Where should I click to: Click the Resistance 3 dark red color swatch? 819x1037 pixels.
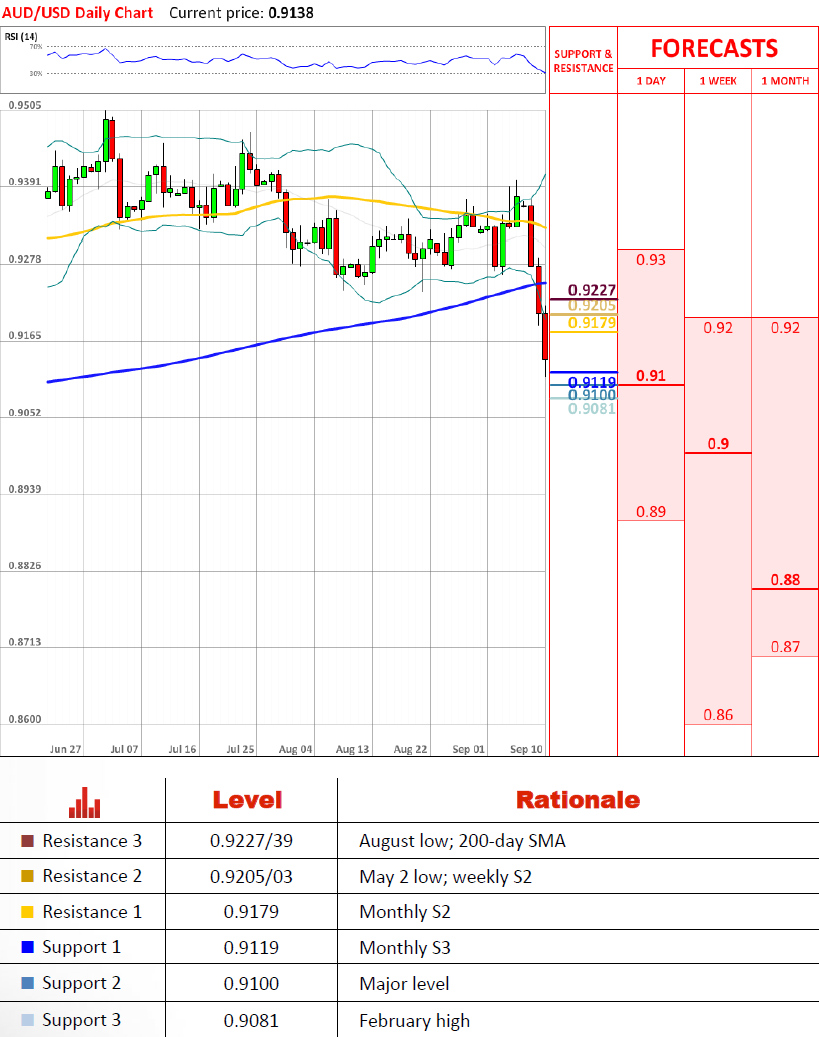coord(27,841)
